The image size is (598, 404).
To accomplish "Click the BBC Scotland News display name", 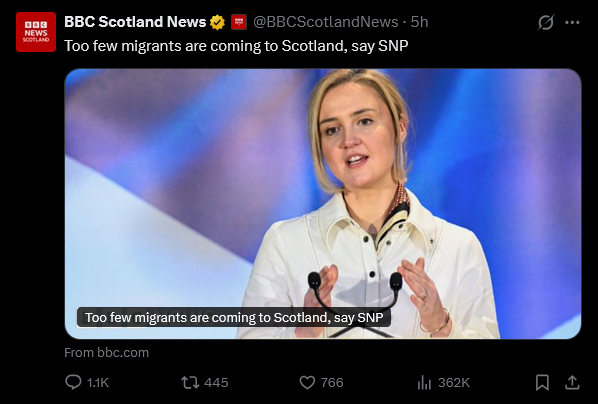I will coord(135,22).
